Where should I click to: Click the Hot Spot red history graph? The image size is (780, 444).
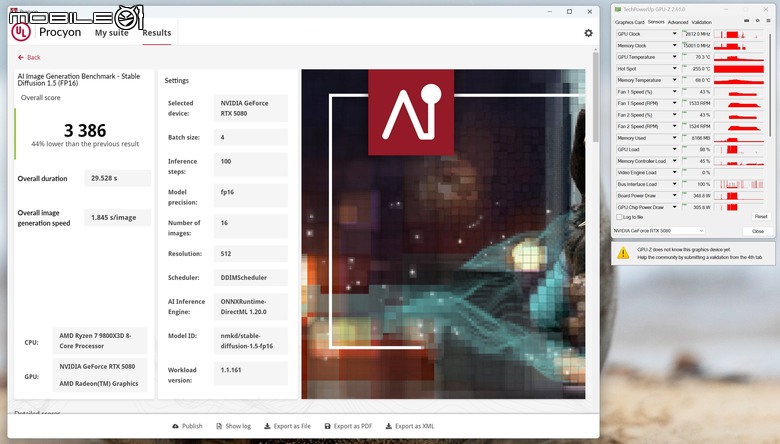click(x=739, y=69)
